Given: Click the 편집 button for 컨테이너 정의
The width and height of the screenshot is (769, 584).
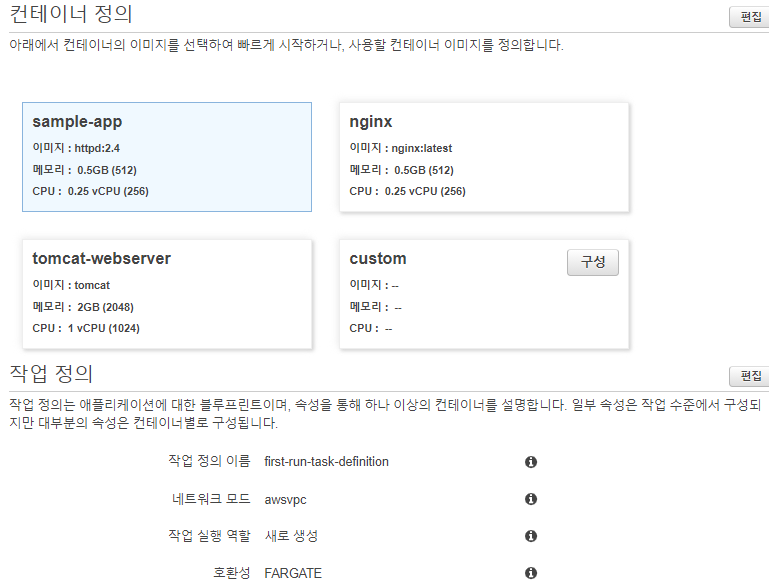Looking at the screenshot, I should pyautogui.click(x=750, y=17).
